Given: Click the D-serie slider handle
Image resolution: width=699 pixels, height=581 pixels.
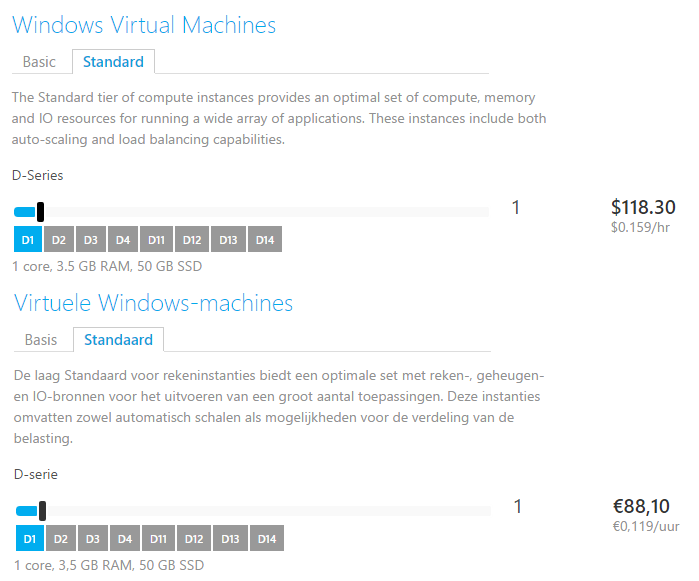Looking at the screenshot, I should point(42,511).
